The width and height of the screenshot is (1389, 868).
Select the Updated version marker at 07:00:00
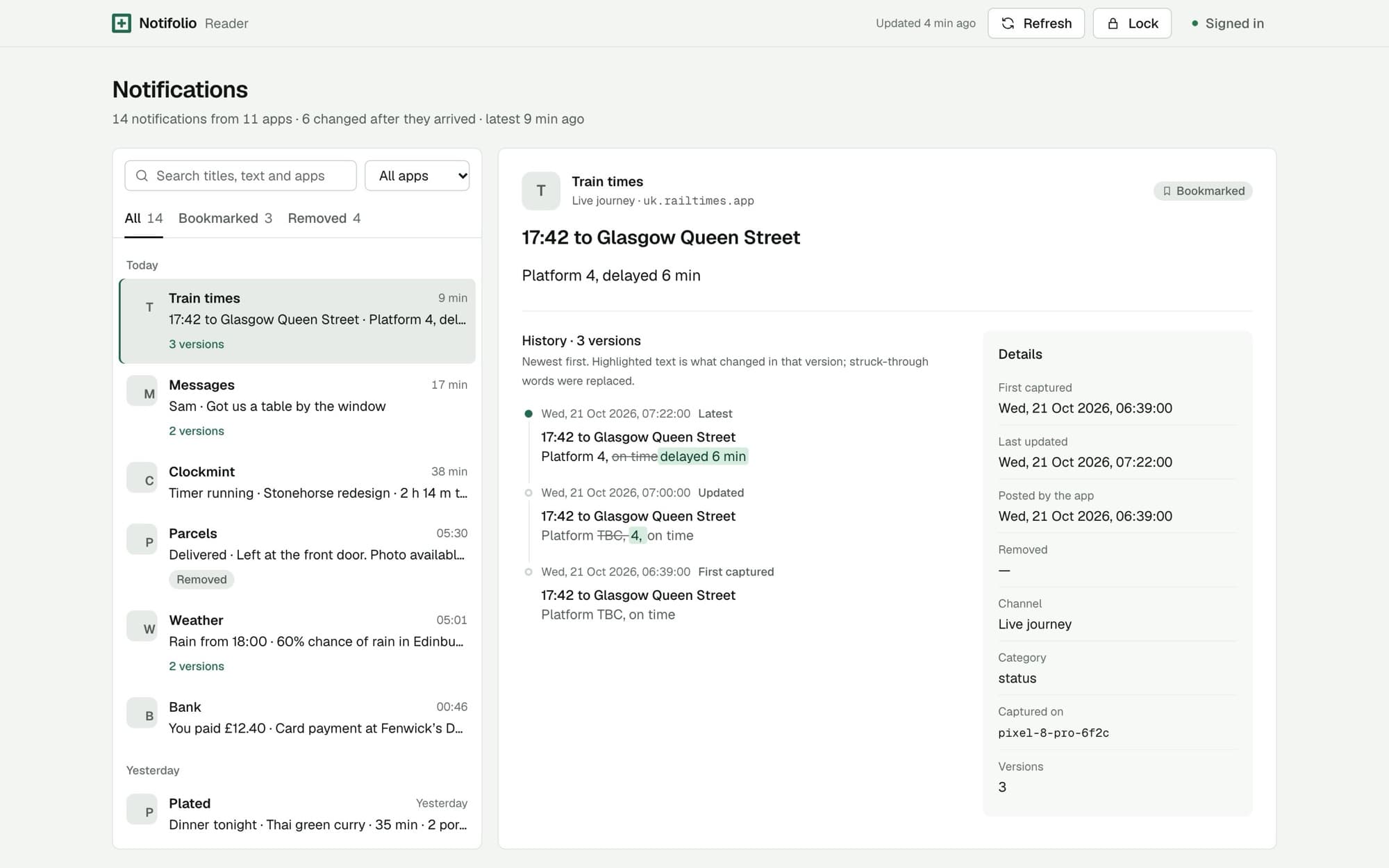pyautogui.click(x=529, y=493)
